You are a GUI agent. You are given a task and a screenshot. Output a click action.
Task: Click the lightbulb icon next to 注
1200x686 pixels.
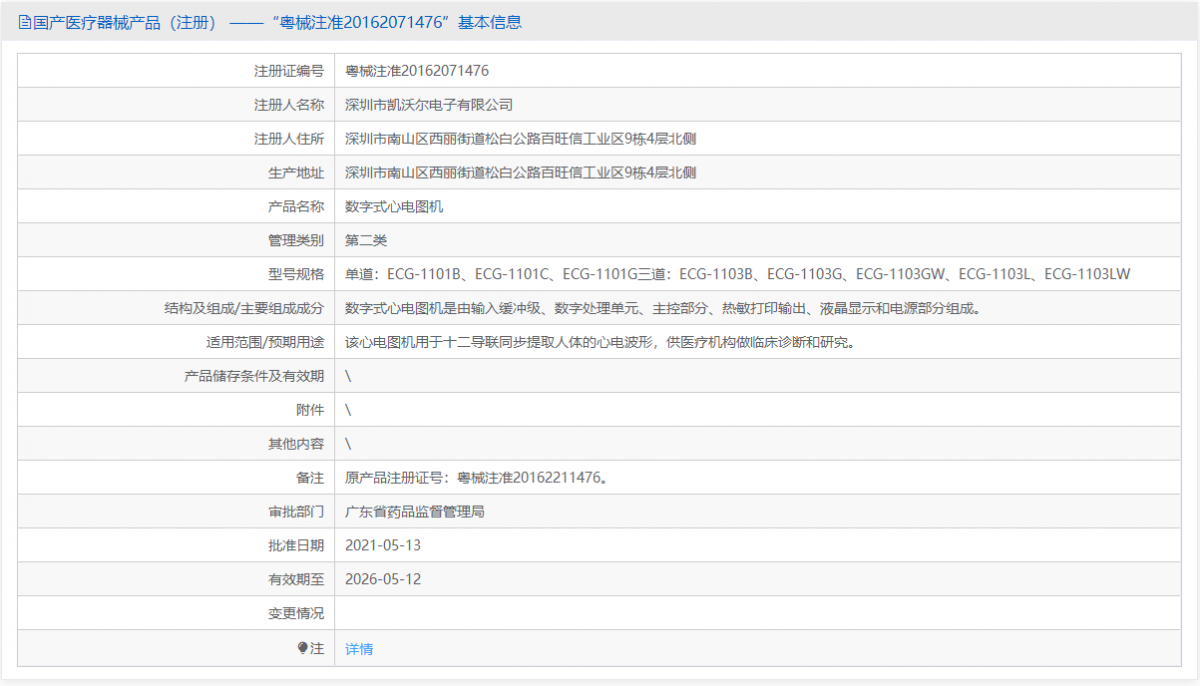(x=303, y=648)
